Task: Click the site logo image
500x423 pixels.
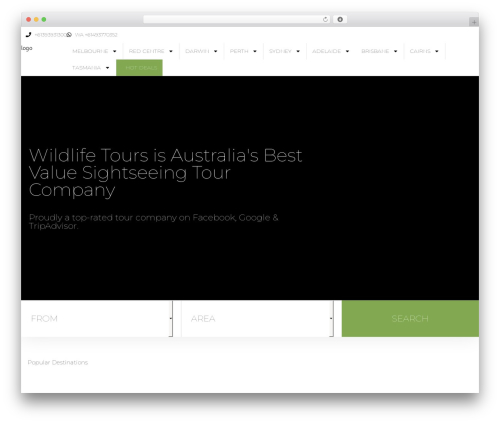Action: click(x=27, y=48)
